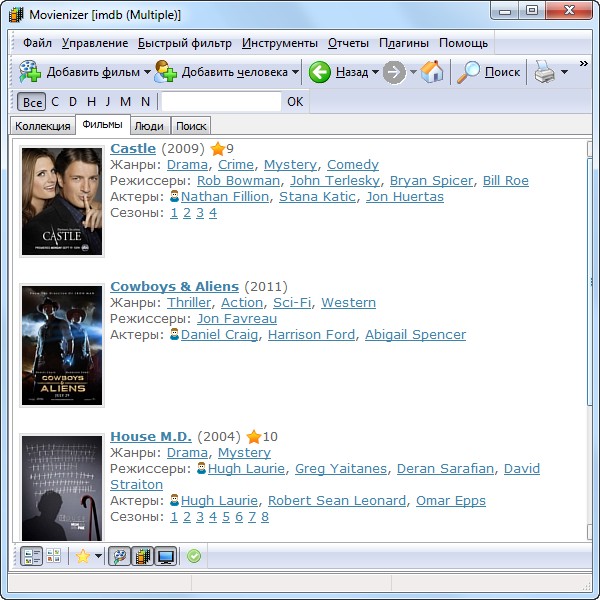
Task: Open the Инструменты menu
Action: 279,43
